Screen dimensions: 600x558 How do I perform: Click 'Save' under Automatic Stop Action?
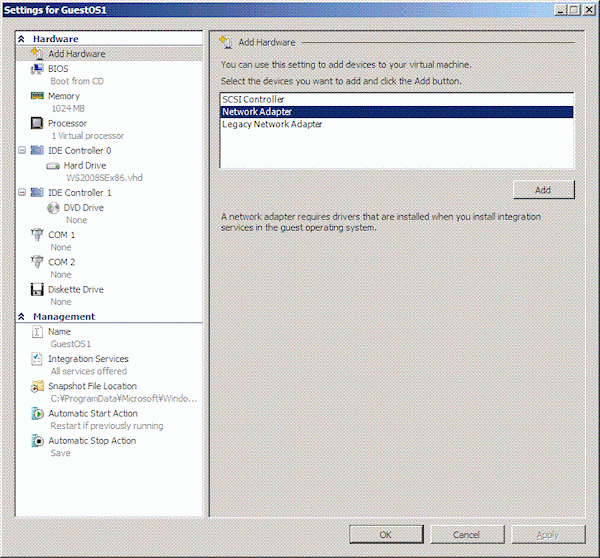[x=60, y=453]
